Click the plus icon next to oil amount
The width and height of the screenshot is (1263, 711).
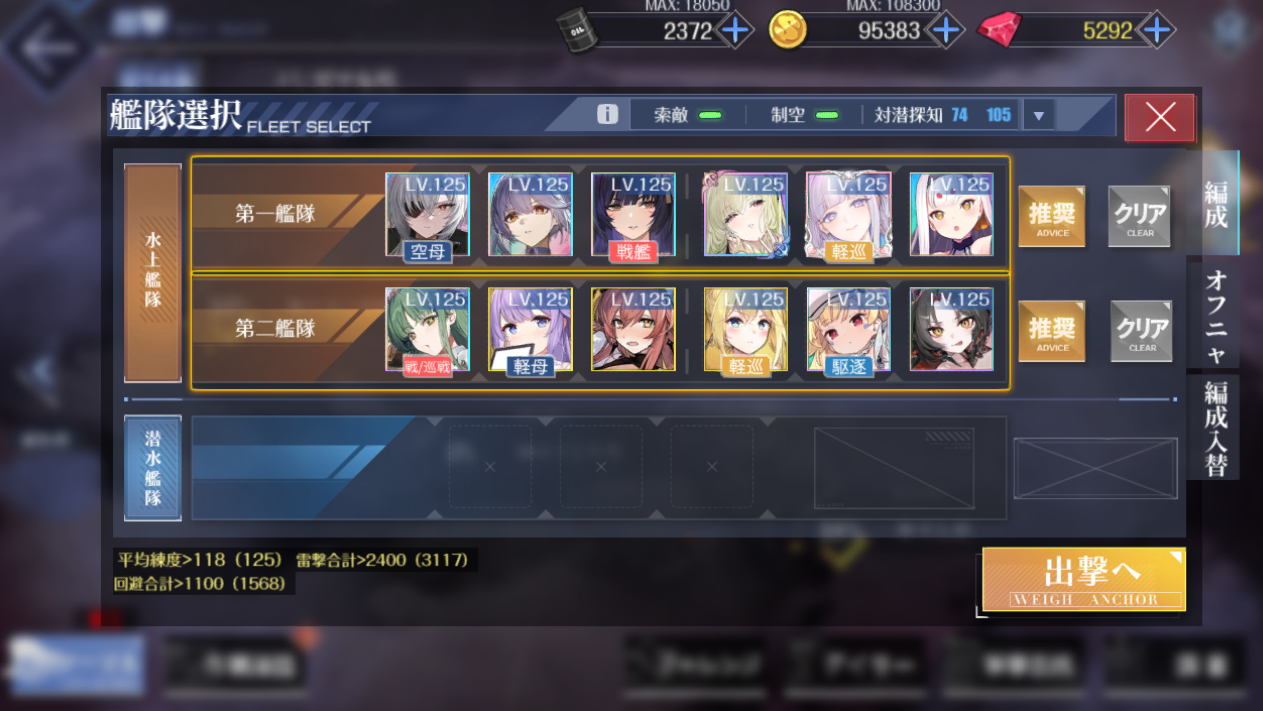click(x=735, y=30)
